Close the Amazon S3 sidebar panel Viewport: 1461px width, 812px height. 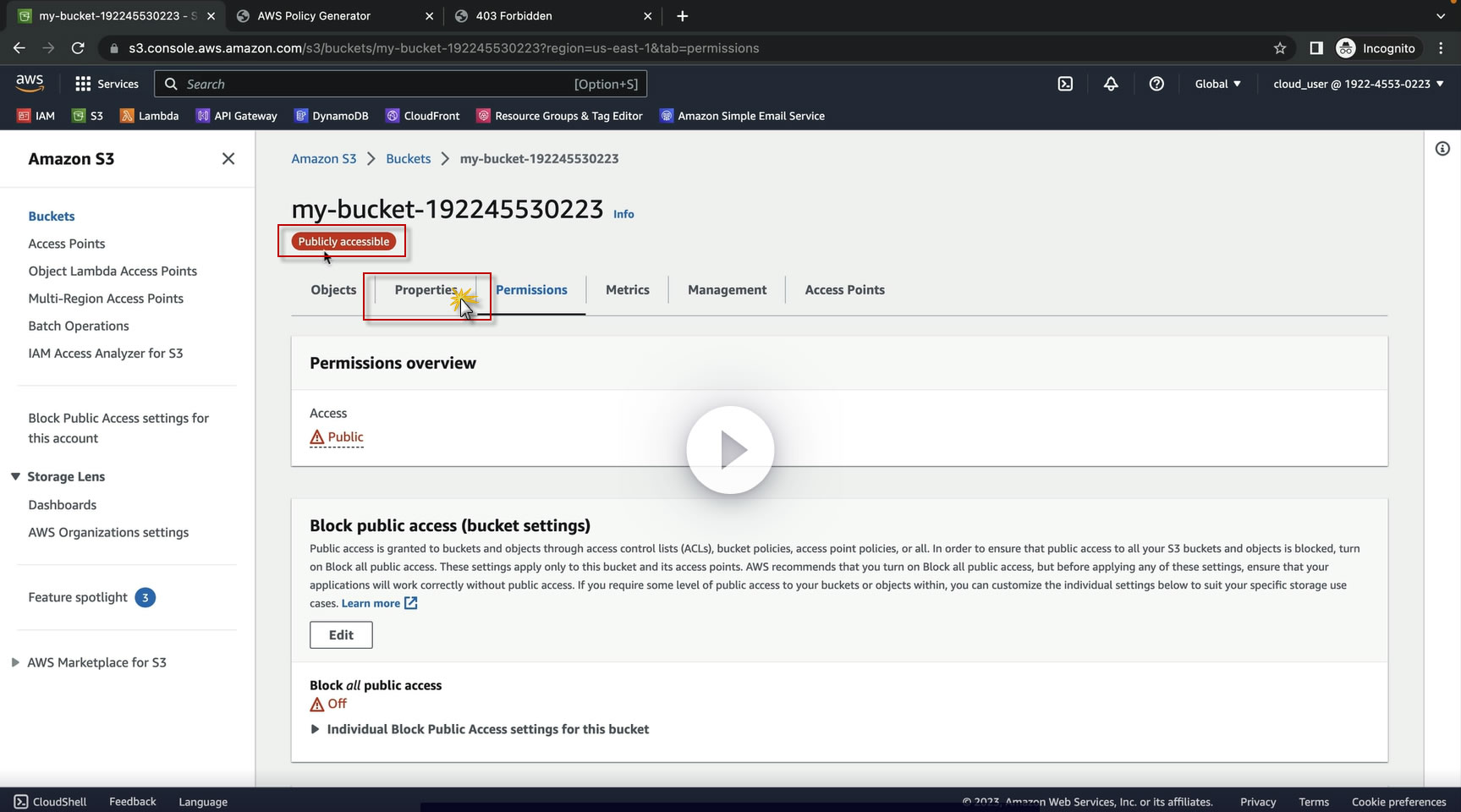[x=228, y=159]
